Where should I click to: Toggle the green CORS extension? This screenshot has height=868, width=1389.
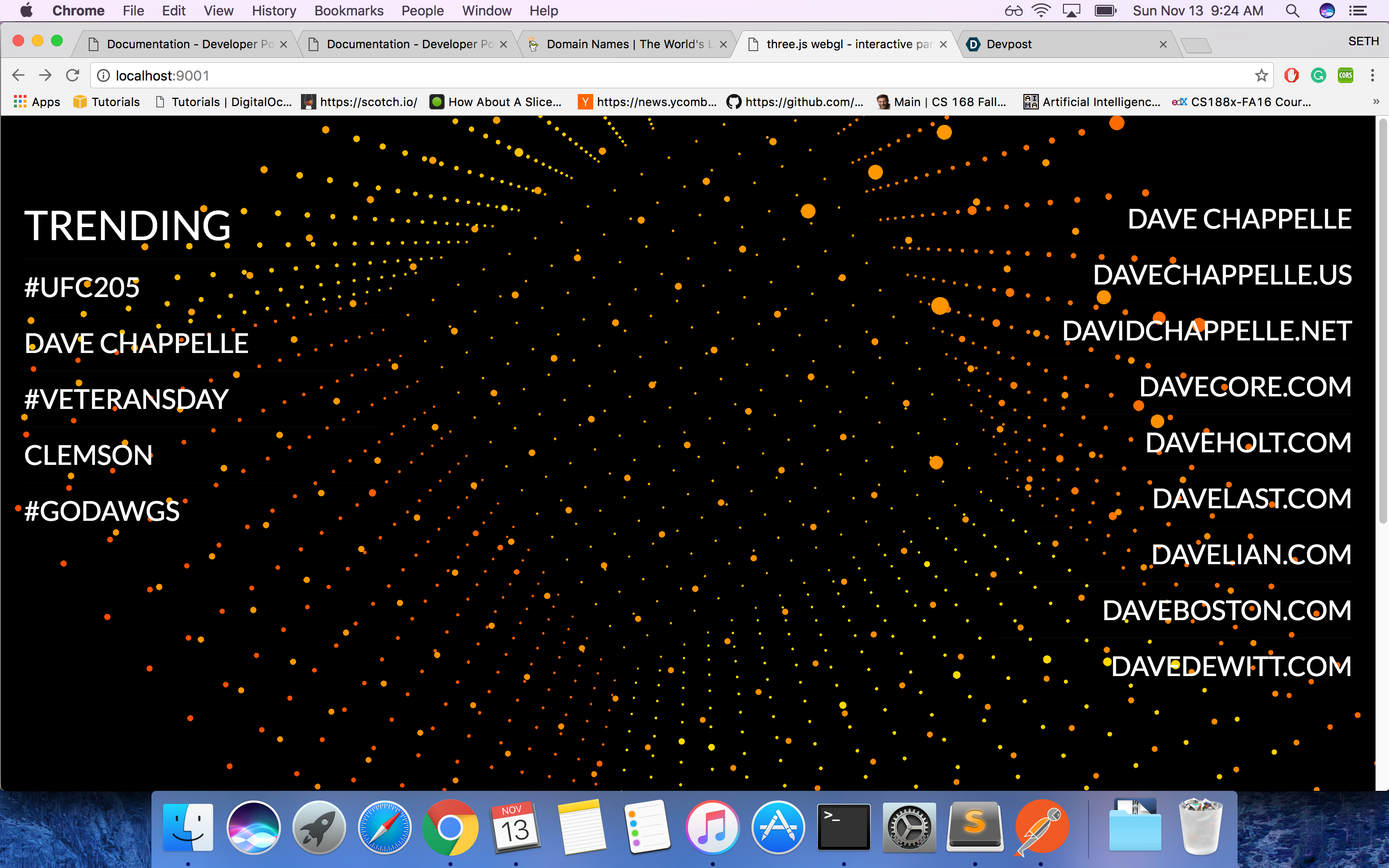1346,75
